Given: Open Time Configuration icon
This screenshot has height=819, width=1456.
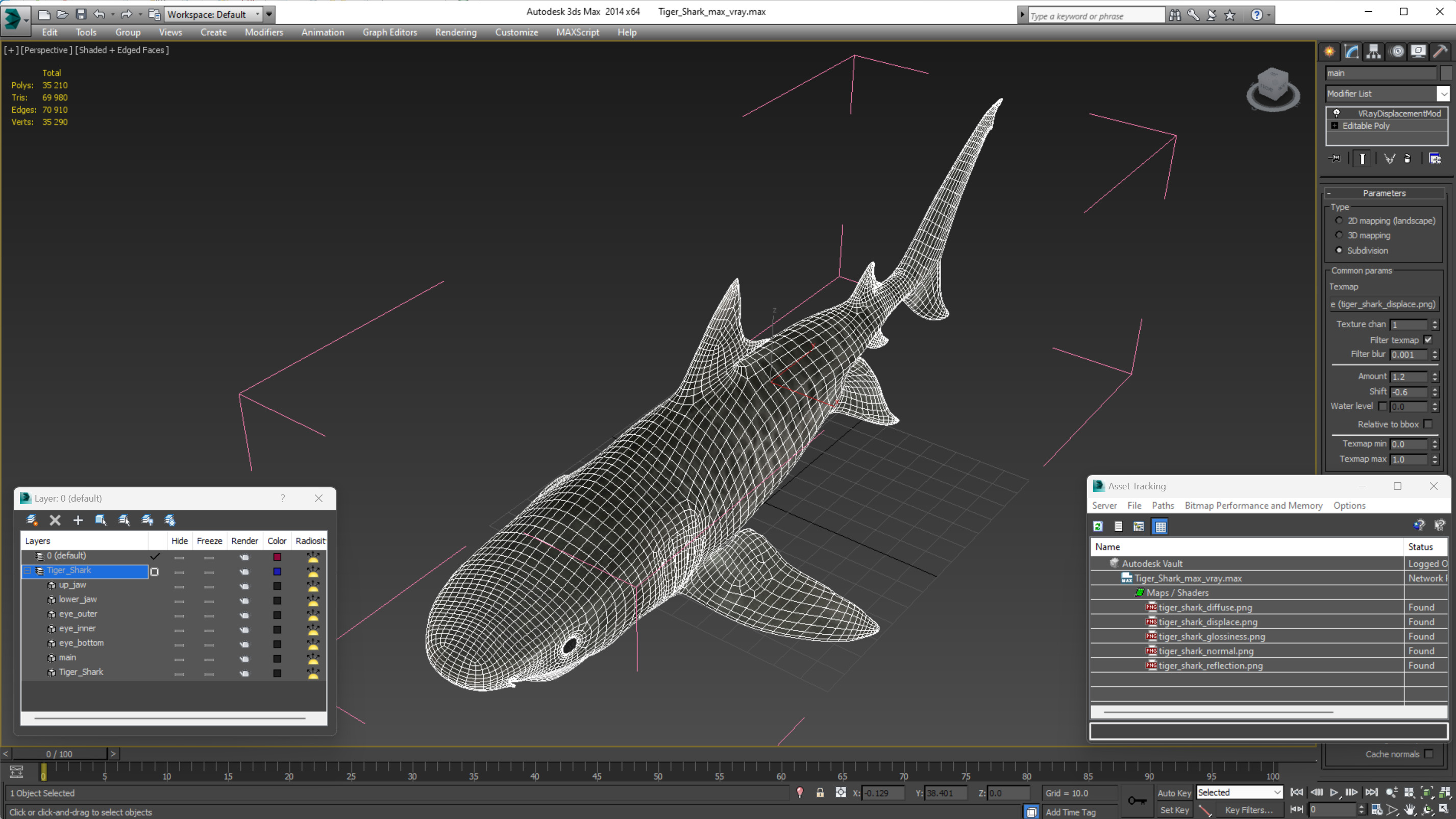Looking at the screenshot, I should [1377, 810].
